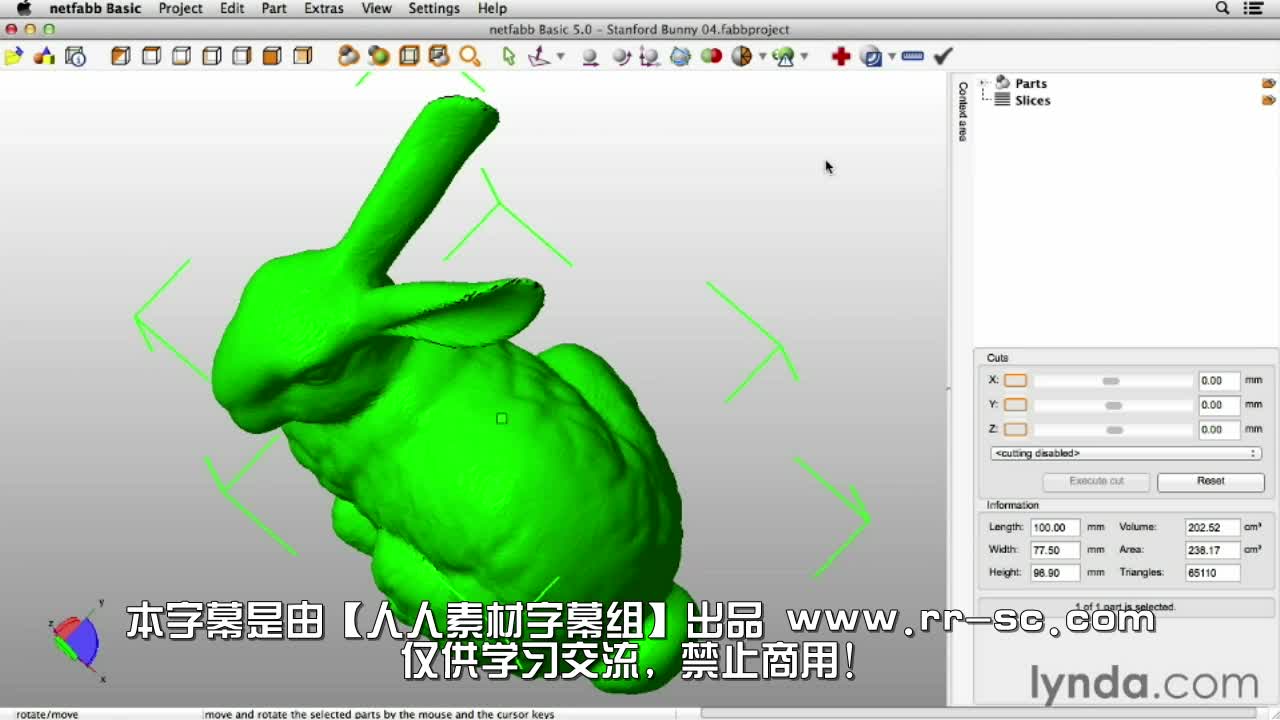Click the blue ruler icon
The width and height of the screenshot is (1280, 720).
912,57
